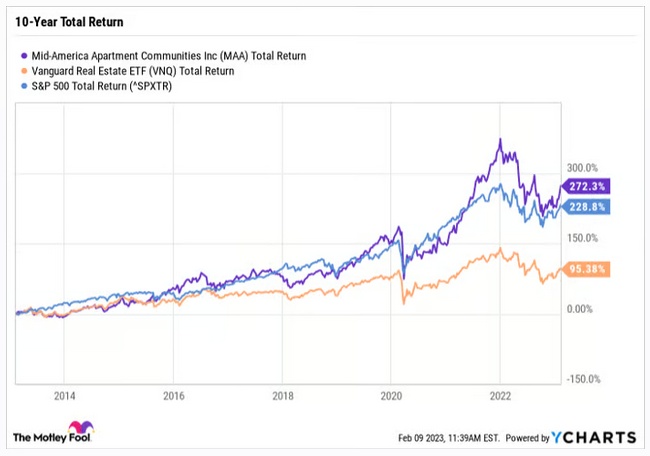The image size is (650, 456).
Task: Click the 2014 x-axis label
Action: coord(63,395)
